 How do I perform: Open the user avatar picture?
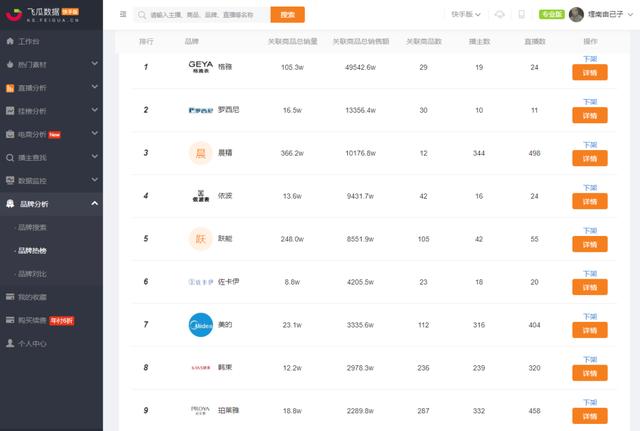(x=576, y=15)
